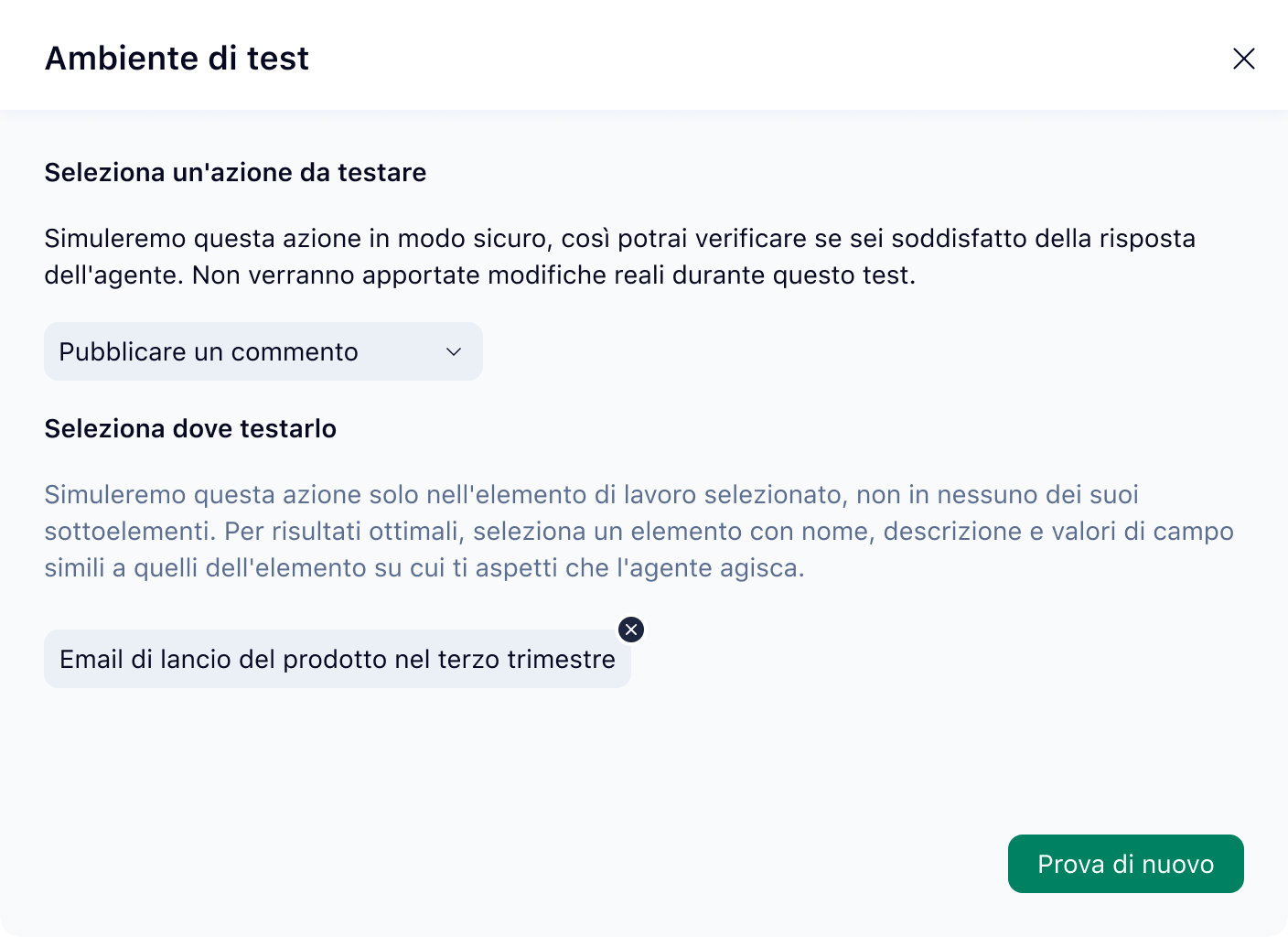The image size is (1288, 937).
Task: Open the 'Pubblicare un commento' action dropdown
Action: (263, 351)
